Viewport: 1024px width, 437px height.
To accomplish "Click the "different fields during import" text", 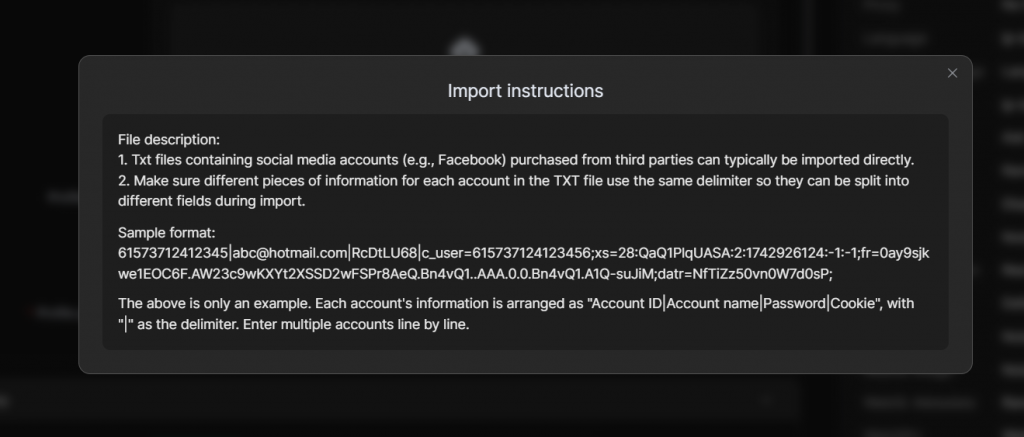I will 212,201.
